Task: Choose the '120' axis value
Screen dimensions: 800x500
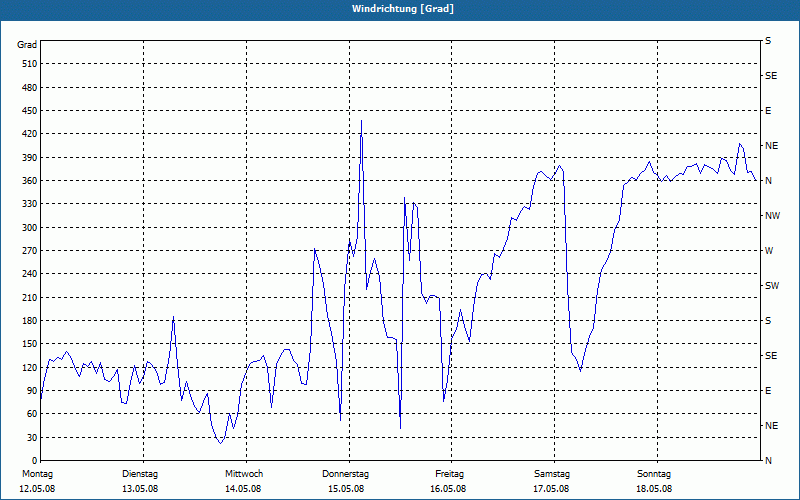Action: tap(30, 367)
